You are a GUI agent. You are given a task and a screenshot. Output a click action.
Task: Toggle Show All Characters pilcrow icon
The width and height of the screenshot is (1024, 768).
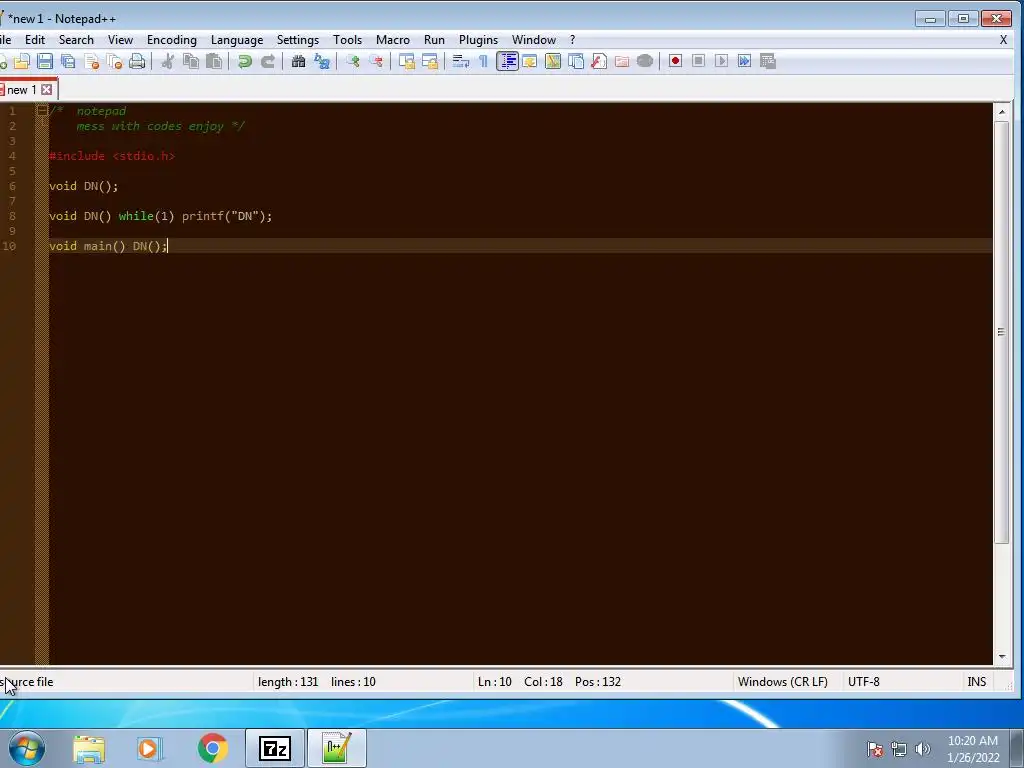483,61
